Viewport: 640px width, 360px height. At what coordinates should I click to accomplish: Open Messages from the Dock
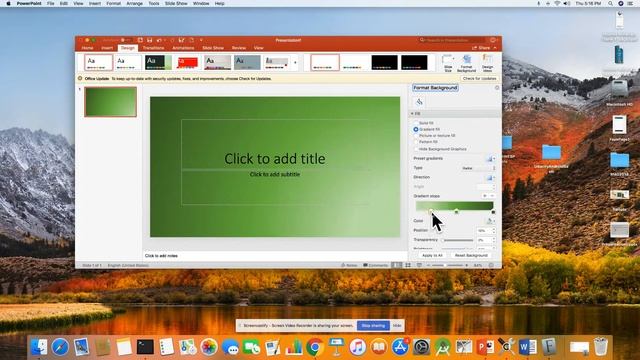pos(231,347)
